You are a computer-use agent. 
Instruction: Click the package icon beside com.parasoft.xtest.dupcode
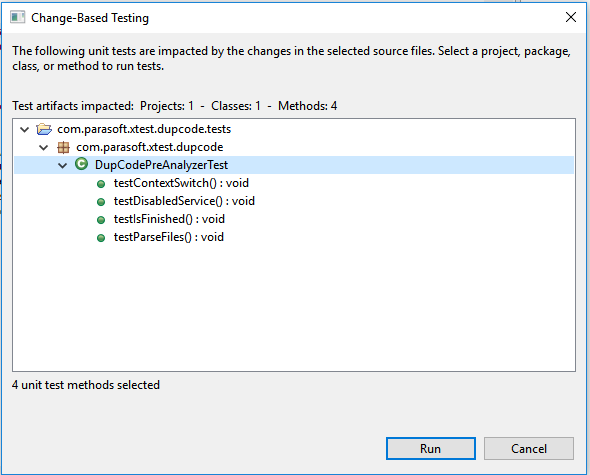[x=63, y=147]
